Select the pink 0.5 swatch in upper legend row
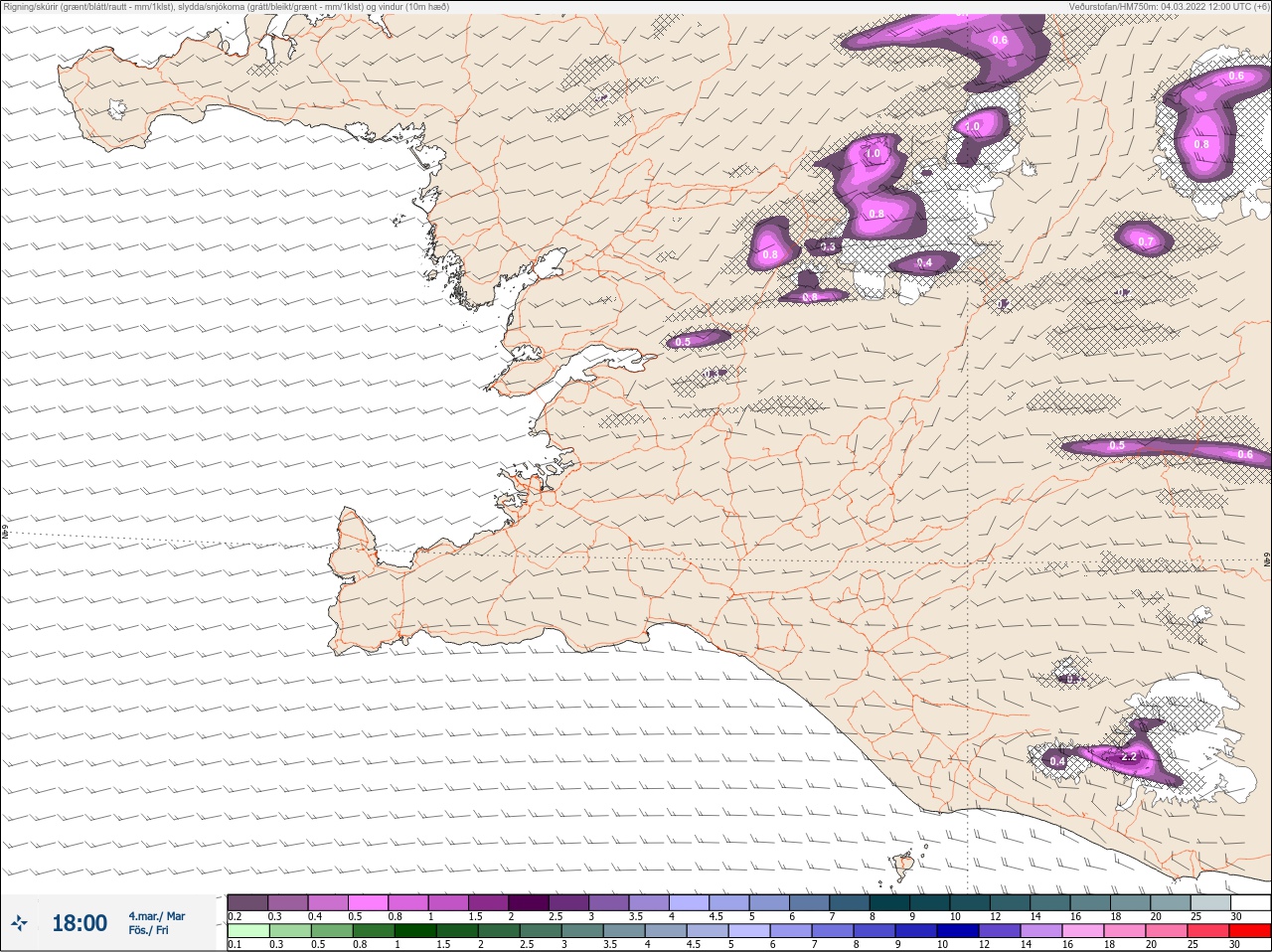Viewport: 1272px width, 952px height. coord(368,902)
